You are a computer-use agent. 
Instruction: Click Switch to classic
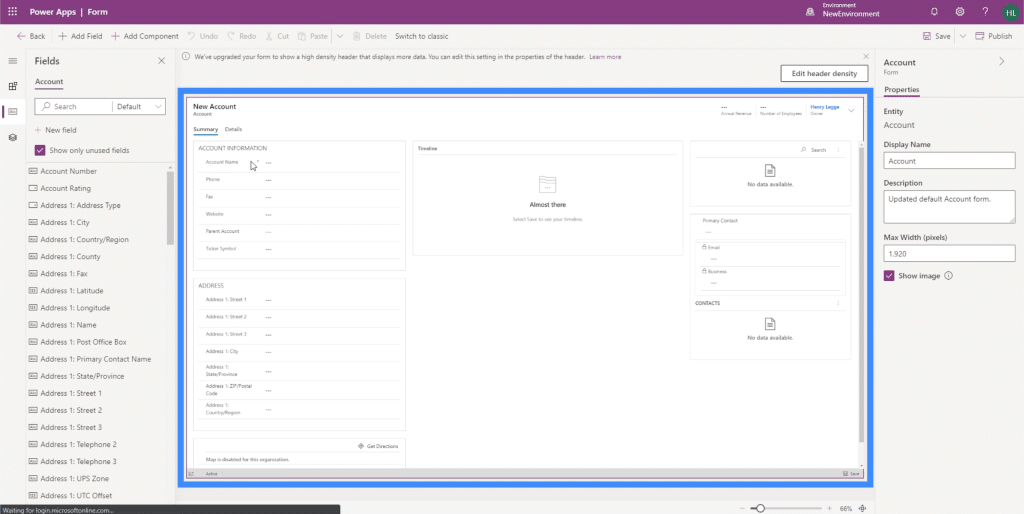coord(421,36)
